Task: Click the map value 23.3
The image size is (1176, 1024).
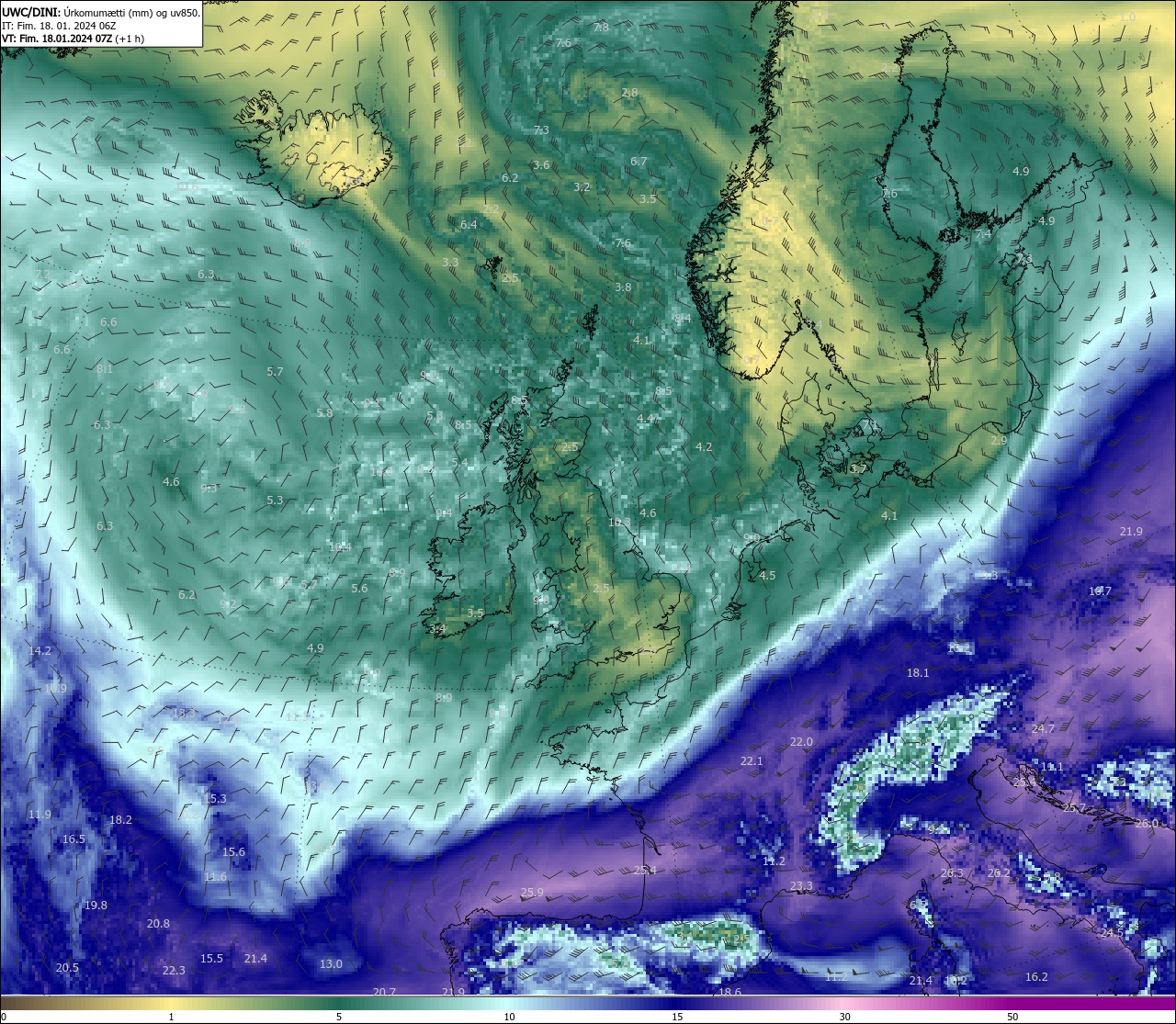Action: tap(801, 885)
